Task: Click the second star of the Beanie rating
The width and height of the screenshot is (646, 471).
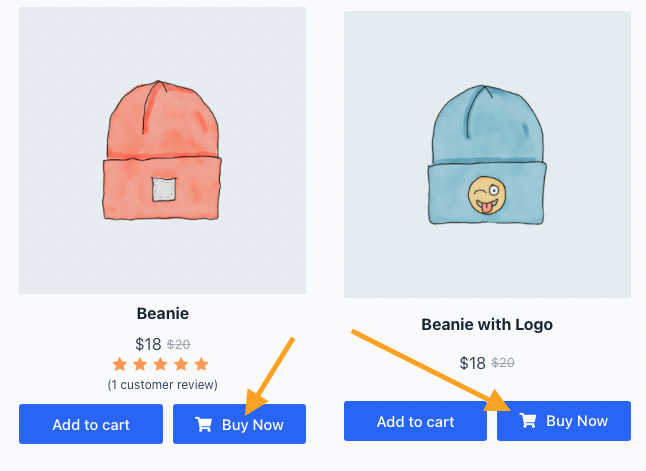Action: [140, 364]
